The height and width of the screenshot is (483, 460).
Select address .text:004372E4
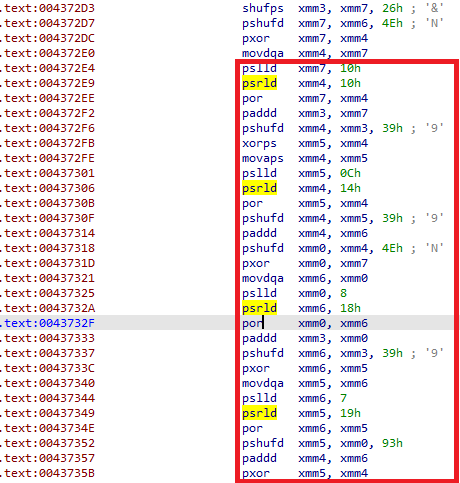(x=47, y=68)
